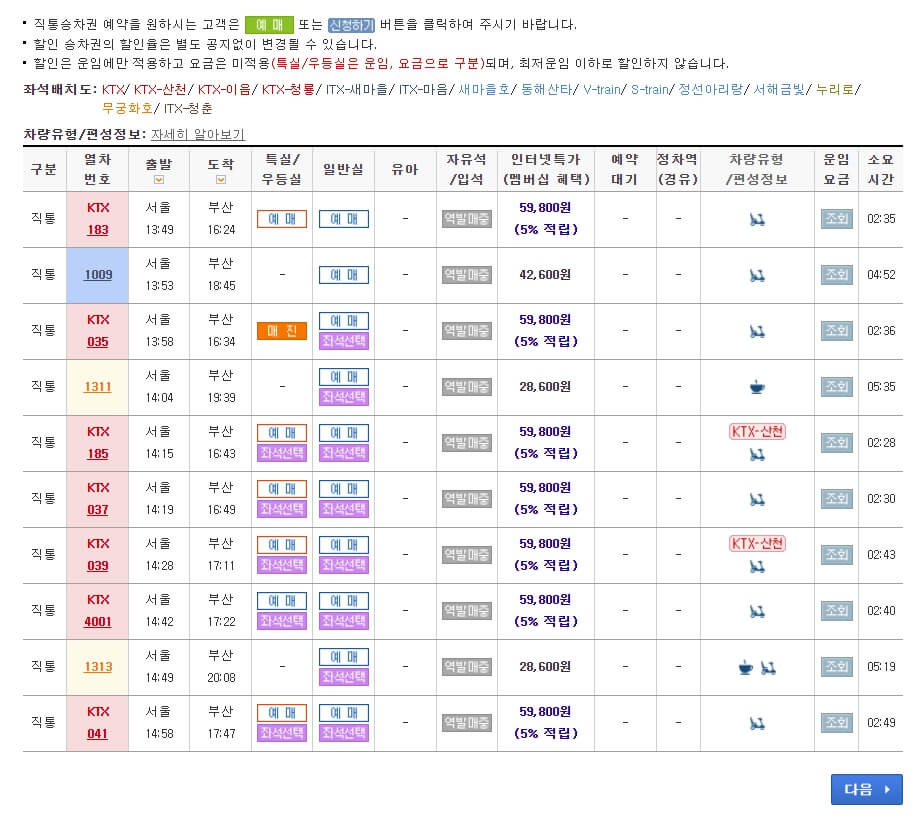Click the wheelchair icon for KTX 041
Viewport: 923px width, 827px height.
pyautogui.click(x=757, y=722)
